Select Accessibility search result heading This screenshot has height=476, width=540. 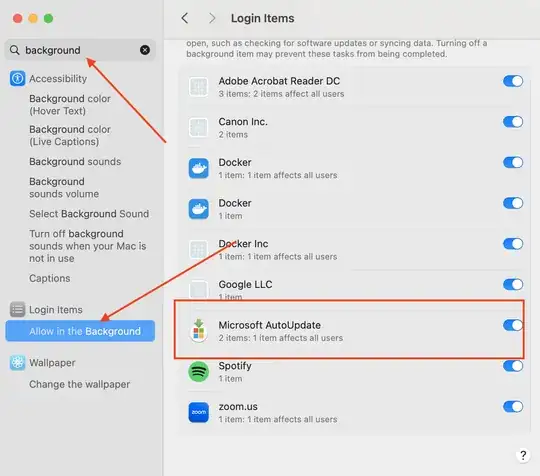58,79
